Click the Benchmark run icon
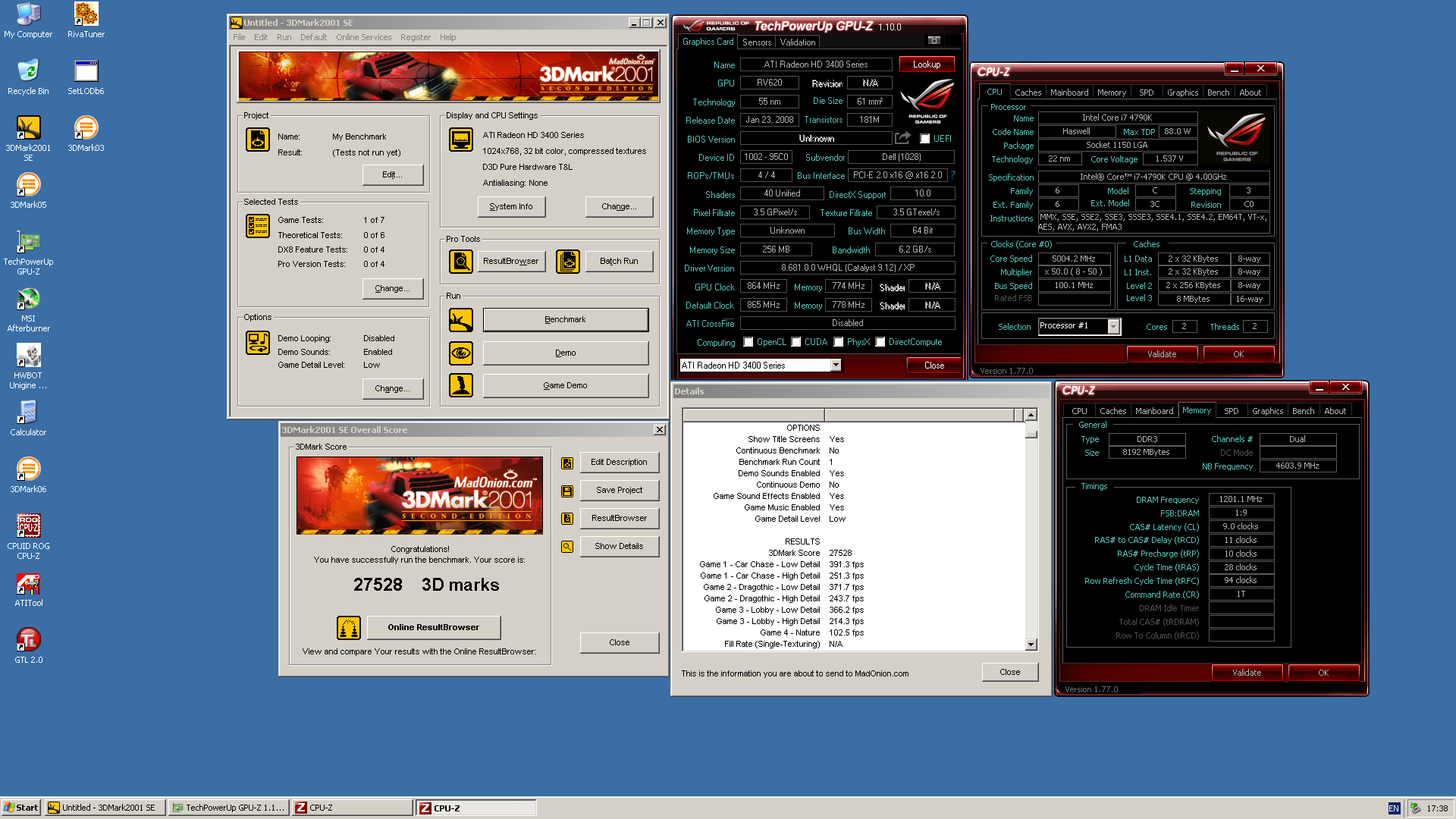The height and width of the screenshot is (819, 1456). pyautogui.click(x=460, y=319)
